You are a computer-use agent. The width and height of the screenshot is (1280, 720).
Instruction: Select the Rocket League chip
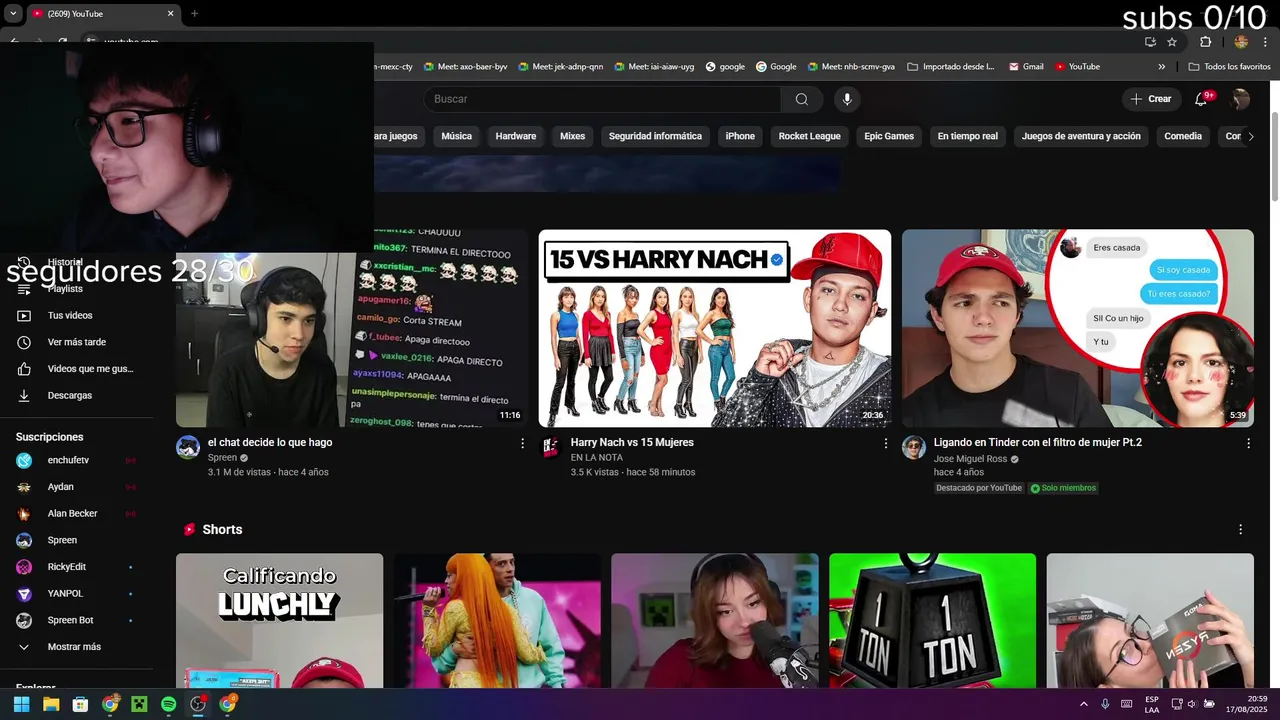(809, 136)
